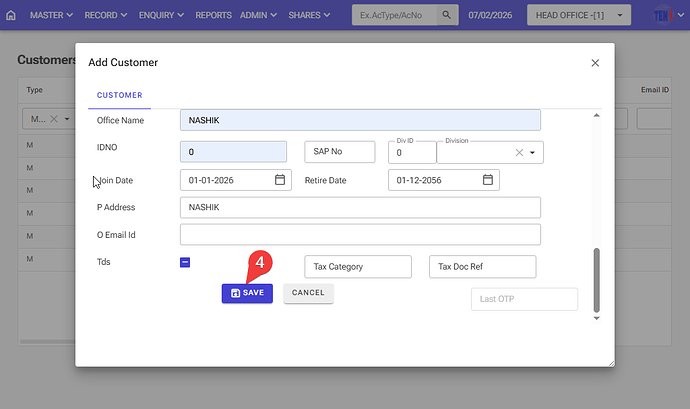Click the O Email Id field
690x409 pixels.
360,234
